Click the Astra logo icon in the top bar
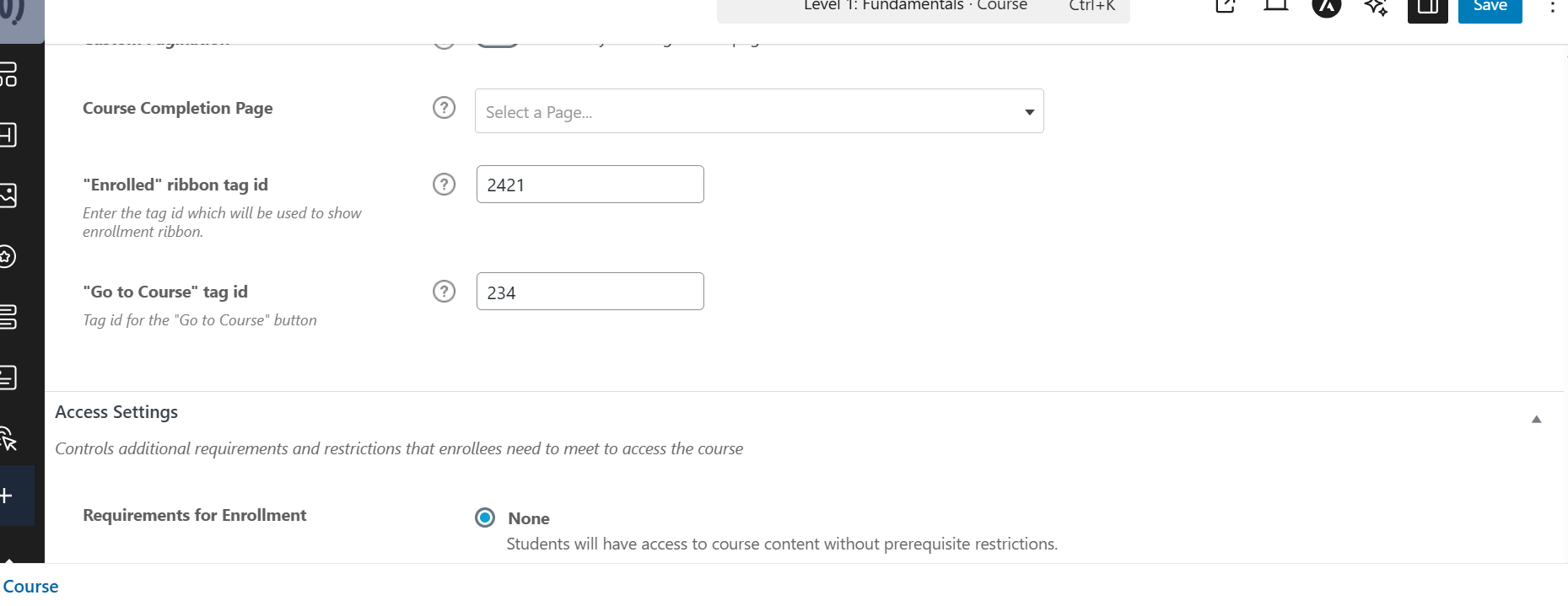Viewport: 1568px width, 606px height. 1327,8
